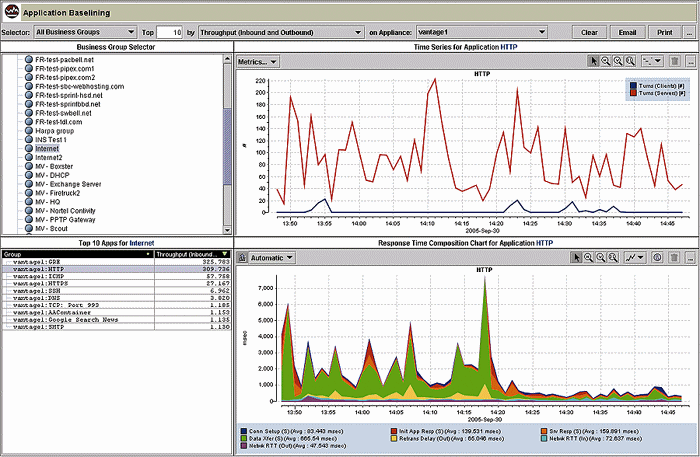Click first zoom magnifier in Time Series toolbar
Image resolution: width=700 pixels, height=457 pixels.
606,62
